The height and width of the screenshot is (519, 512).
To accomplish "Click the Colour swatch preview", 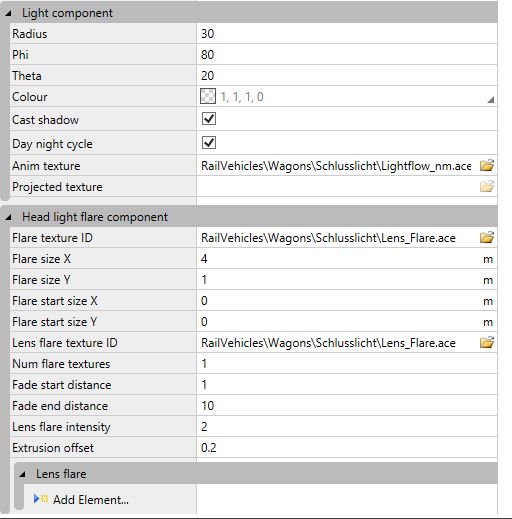I will (208, 96).
